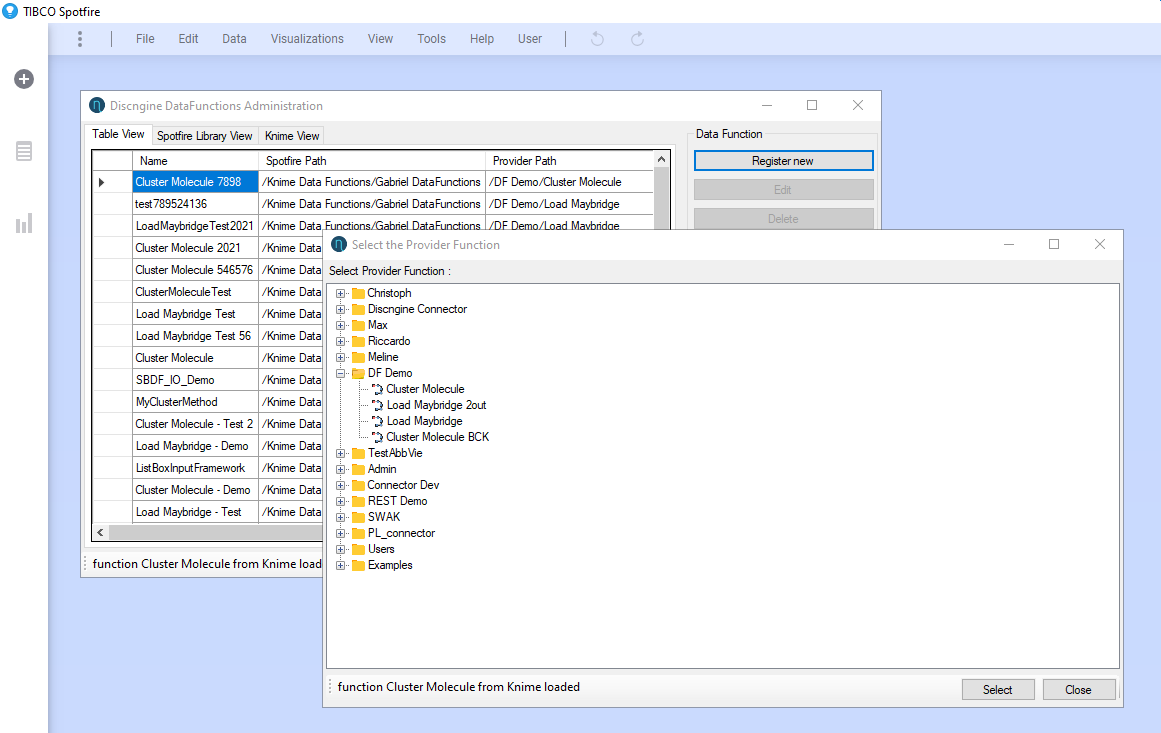Click the REST Demo folder icon
The height and width of the screenshot is (733, 1161).
358,501
